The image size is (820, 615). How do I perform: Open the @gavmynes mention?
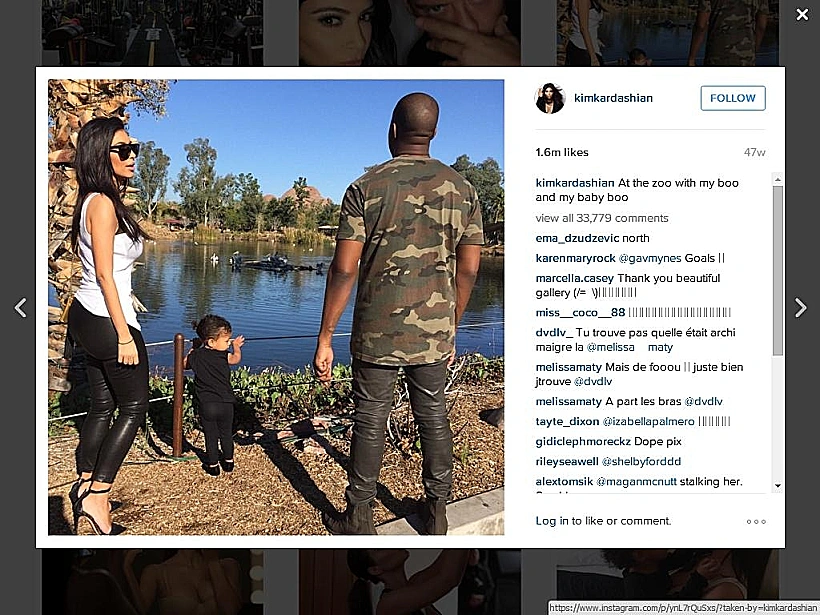point(650,258)
